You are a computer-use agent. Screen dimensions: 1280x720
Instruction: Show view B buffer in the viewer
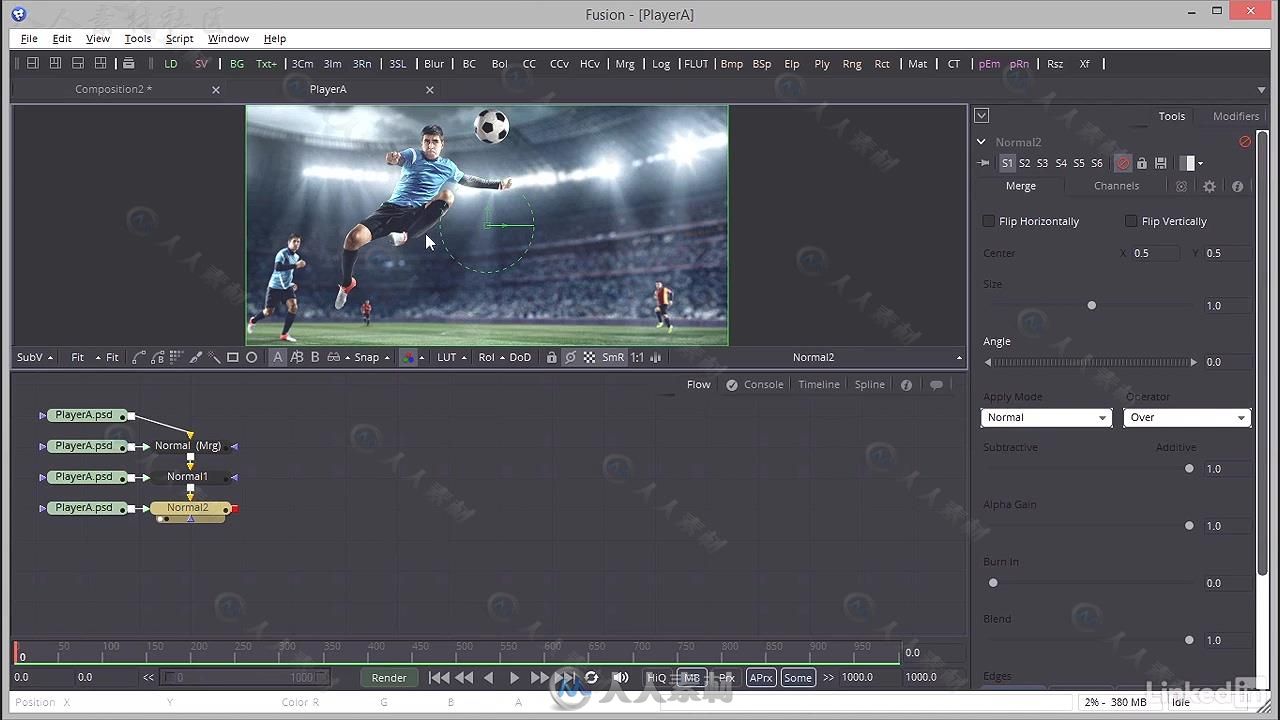click(315, 357)
